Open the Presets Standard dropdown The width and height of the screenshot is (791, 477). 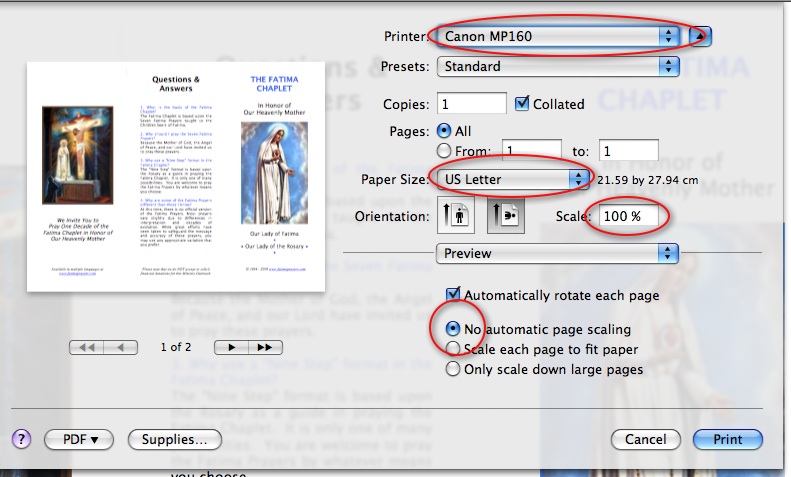[x=558, y=66]
